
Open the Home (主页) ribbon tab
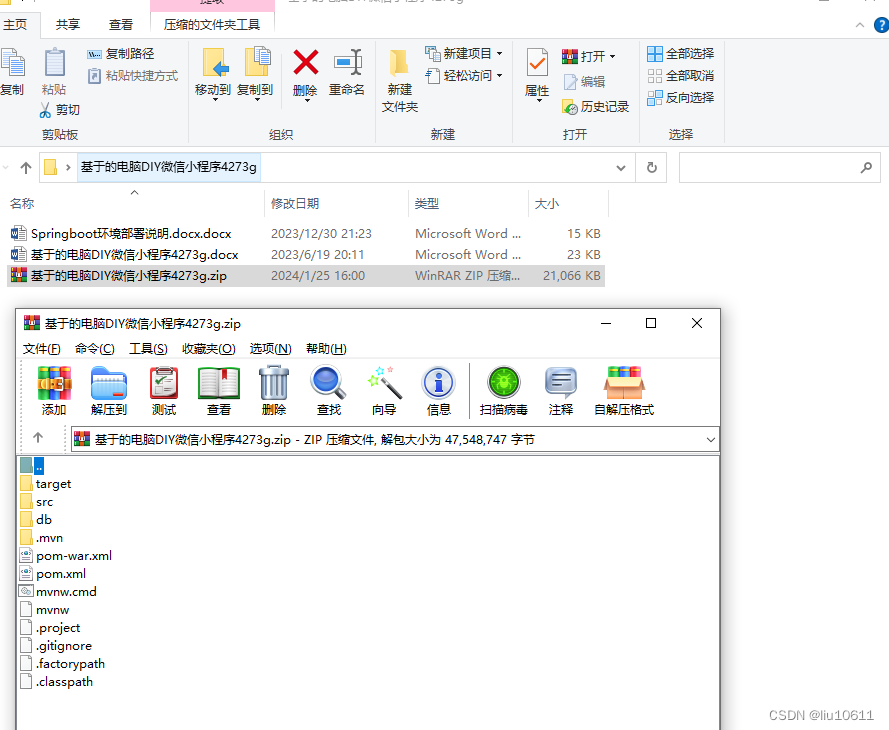[x=15, y=25]
